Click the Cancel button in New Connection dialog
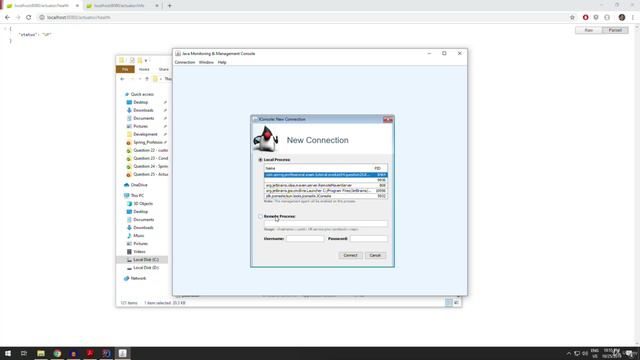The height and width of the screenshot is (360, 640). (x=375, y=256)
